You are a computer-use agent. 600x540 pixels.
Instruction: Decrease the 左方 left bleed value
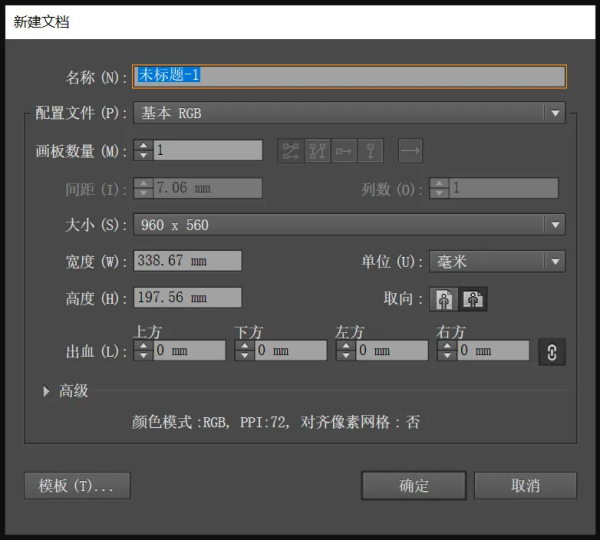tap(346, 356)
